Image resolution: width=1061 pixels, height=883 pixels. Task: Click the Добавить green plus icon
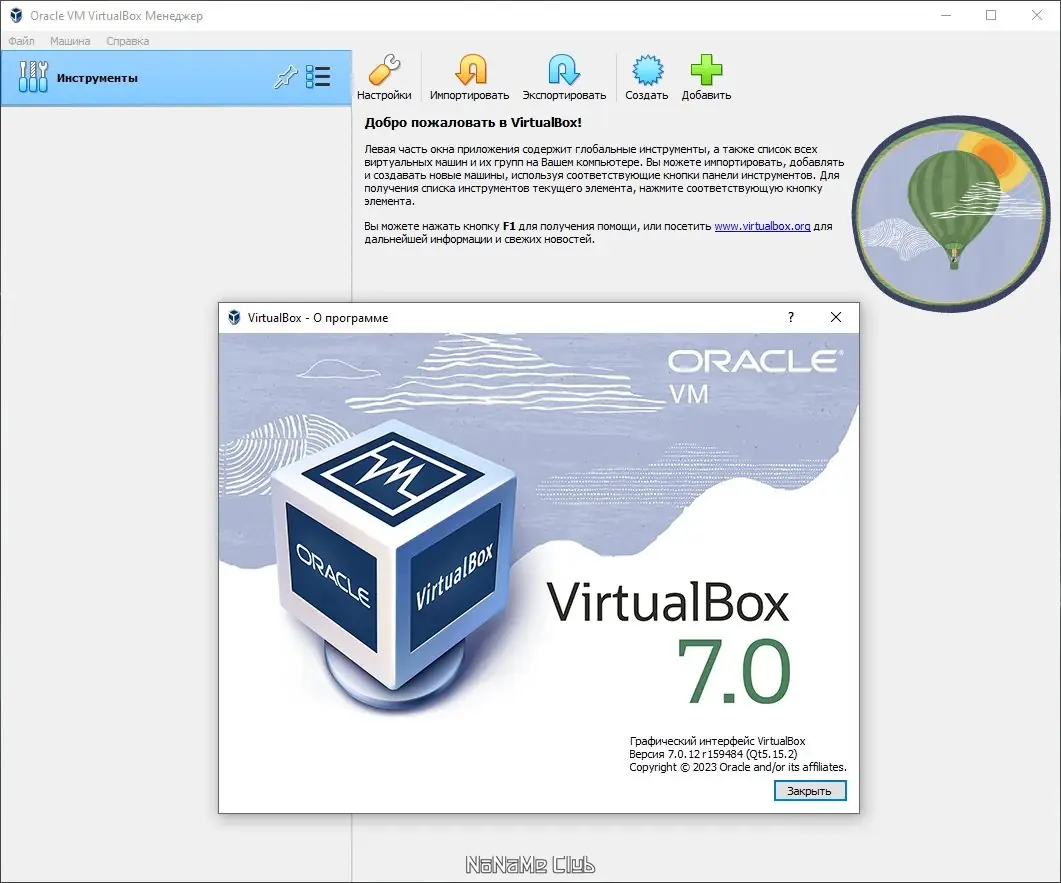(x=706, y=70)
